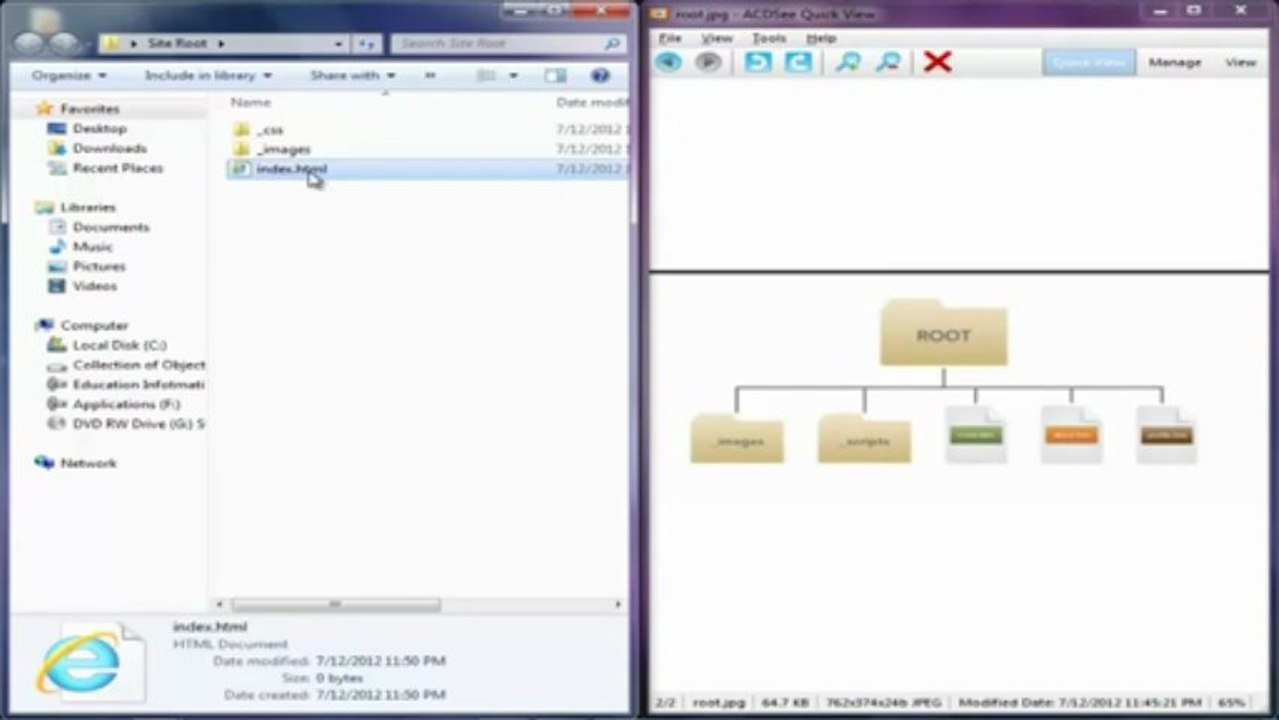The height and width of the screenshot is (720, 1279).
Task: Switch to the View mode tab in ACDSee
Action: 1240,62
